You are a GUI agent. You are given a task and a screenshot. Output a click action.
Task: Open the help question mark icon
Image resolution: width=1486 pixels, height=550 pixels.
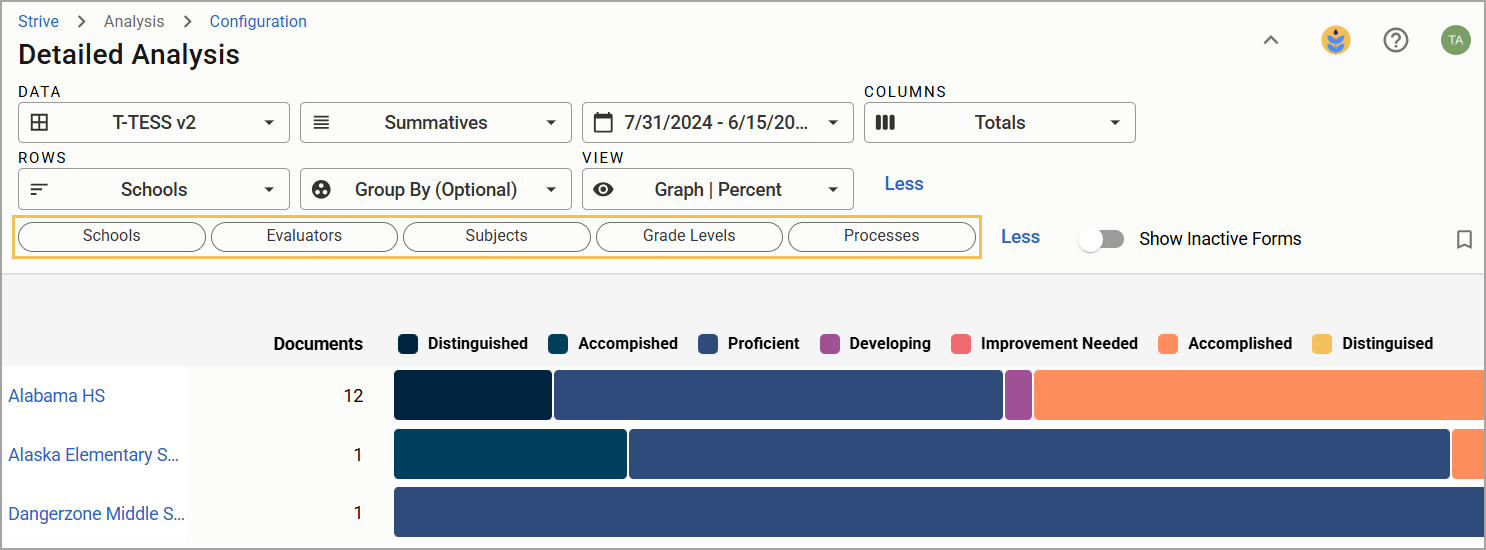[1395, 40]
